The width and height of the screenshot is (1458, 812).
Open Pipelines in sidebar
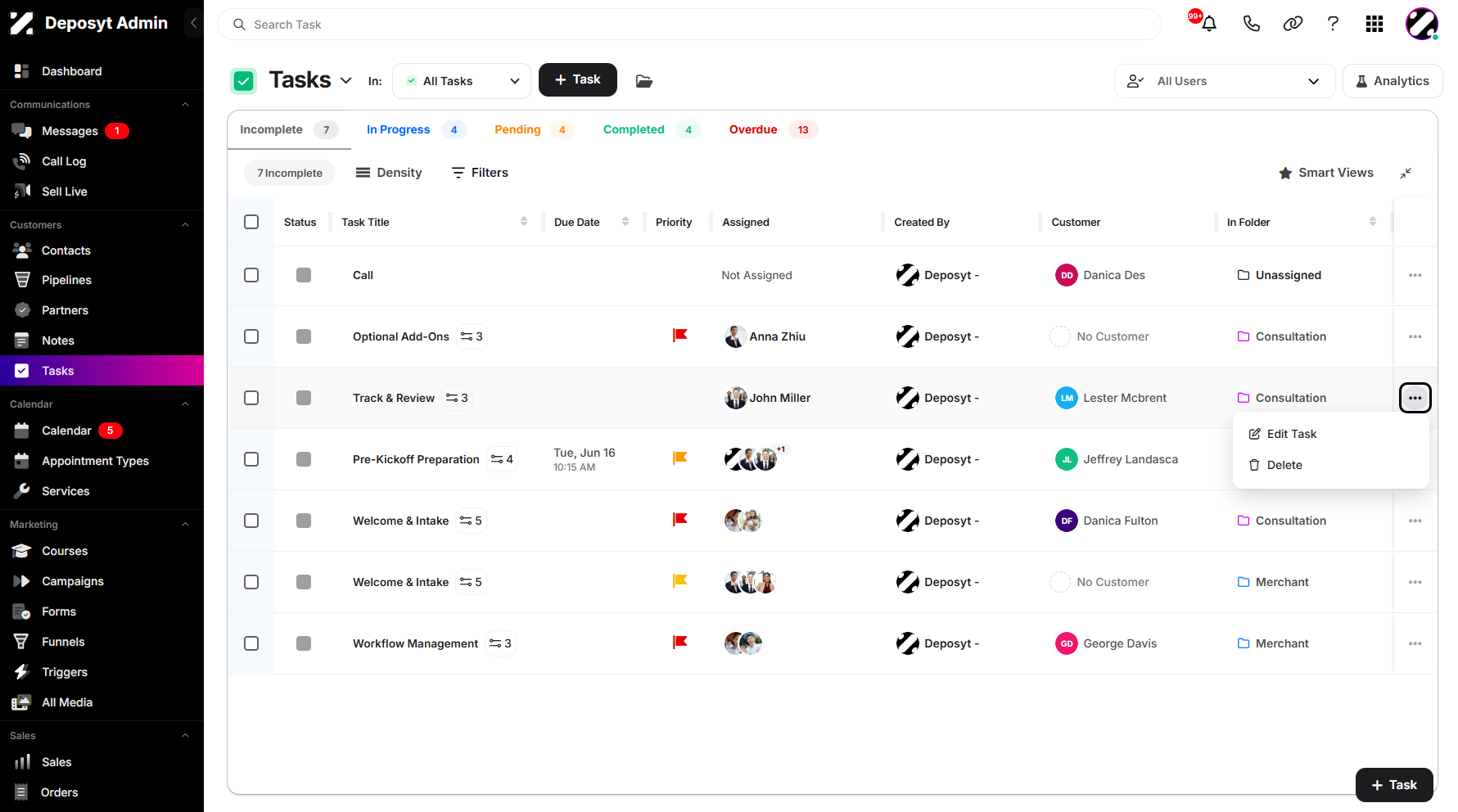[x=66, y=280]
